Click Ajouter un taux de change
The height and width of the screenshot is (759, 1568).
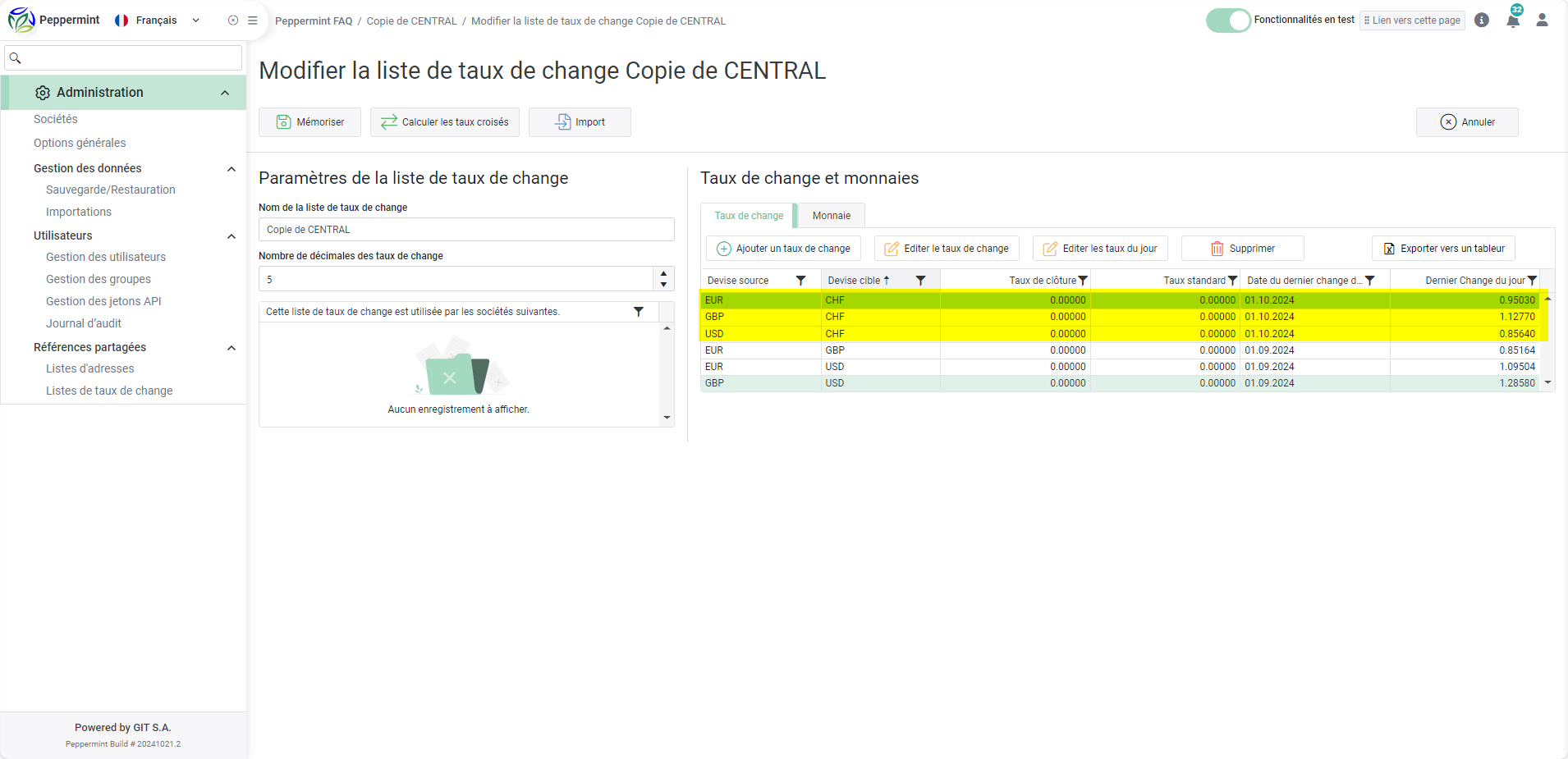(783, 249)
